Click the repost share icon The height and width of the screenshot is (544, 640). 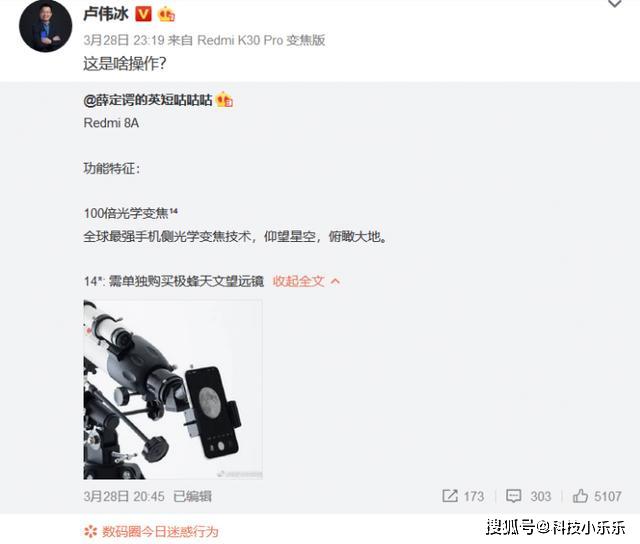[x=450, y=496]
